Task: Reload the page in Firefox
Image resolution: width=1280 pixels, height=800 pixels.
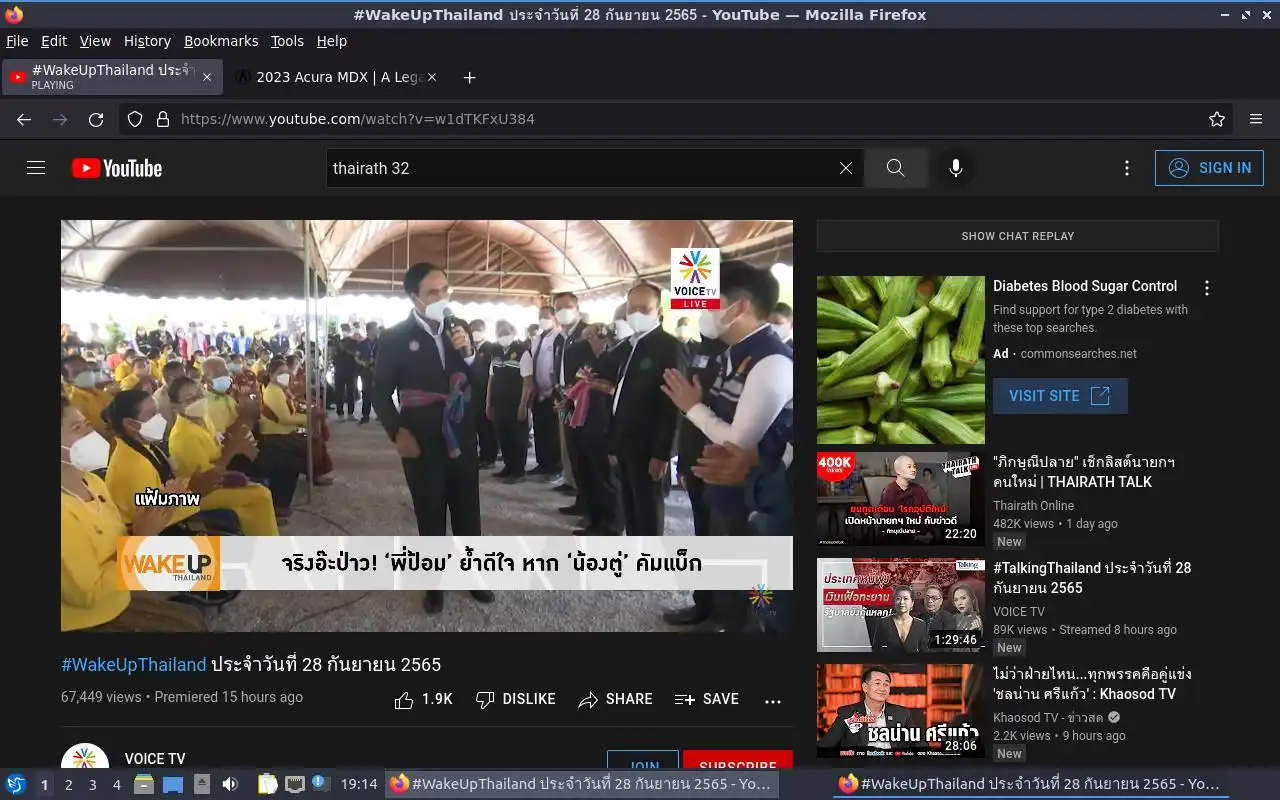Action: coord(96,119)
